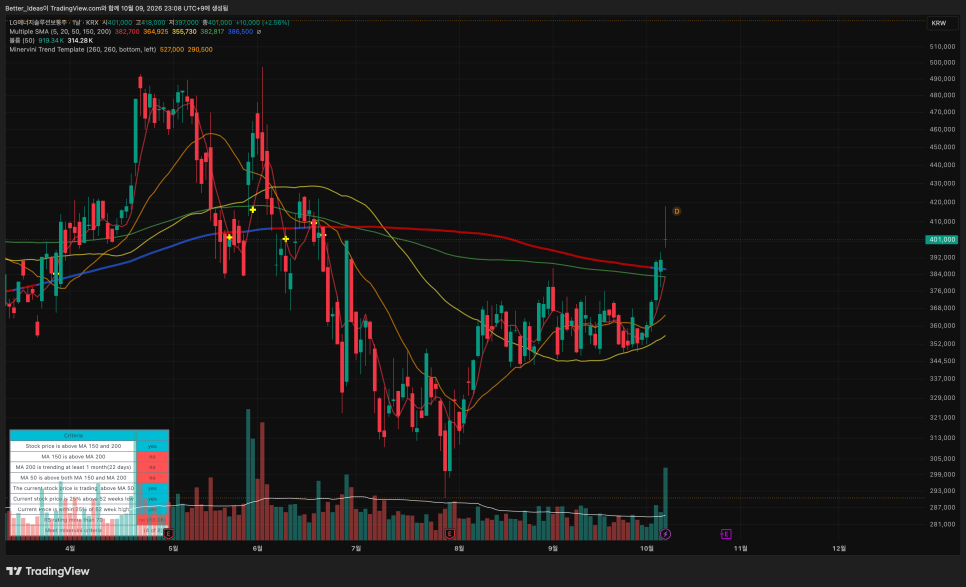
Task: Click the 12월 label on the time axis
Action: (839, 548)
